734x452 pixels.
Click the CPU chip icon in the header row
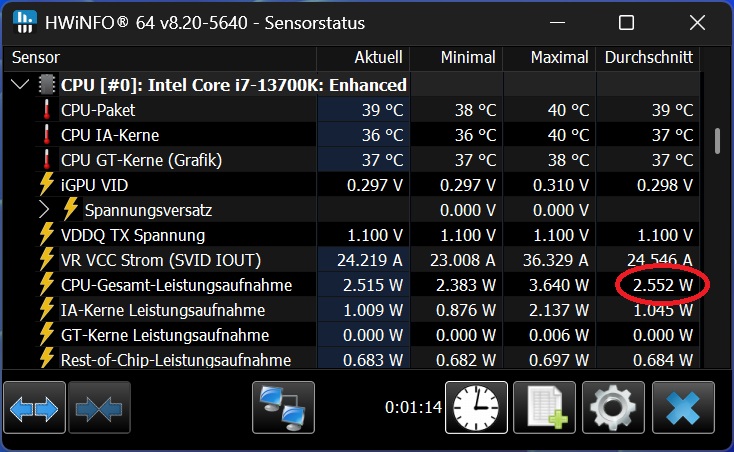pyautogui.click(x=47, y=85)
